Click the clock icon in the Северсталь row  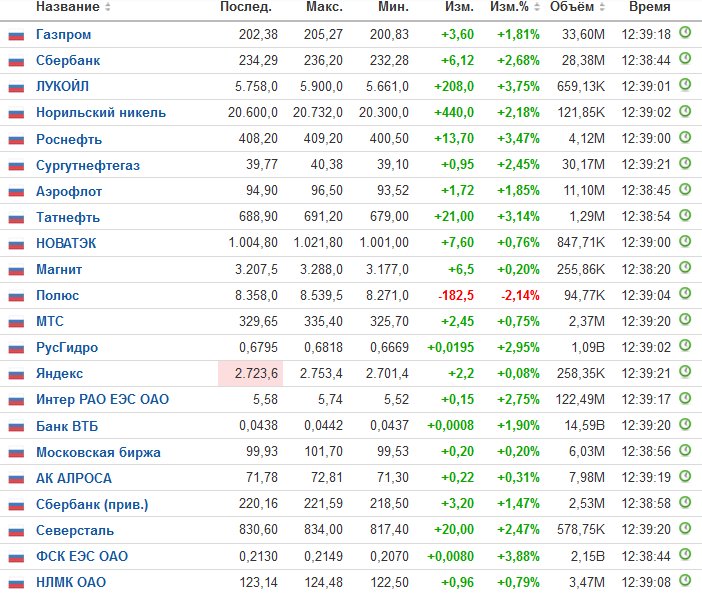(x=685, y=528)
